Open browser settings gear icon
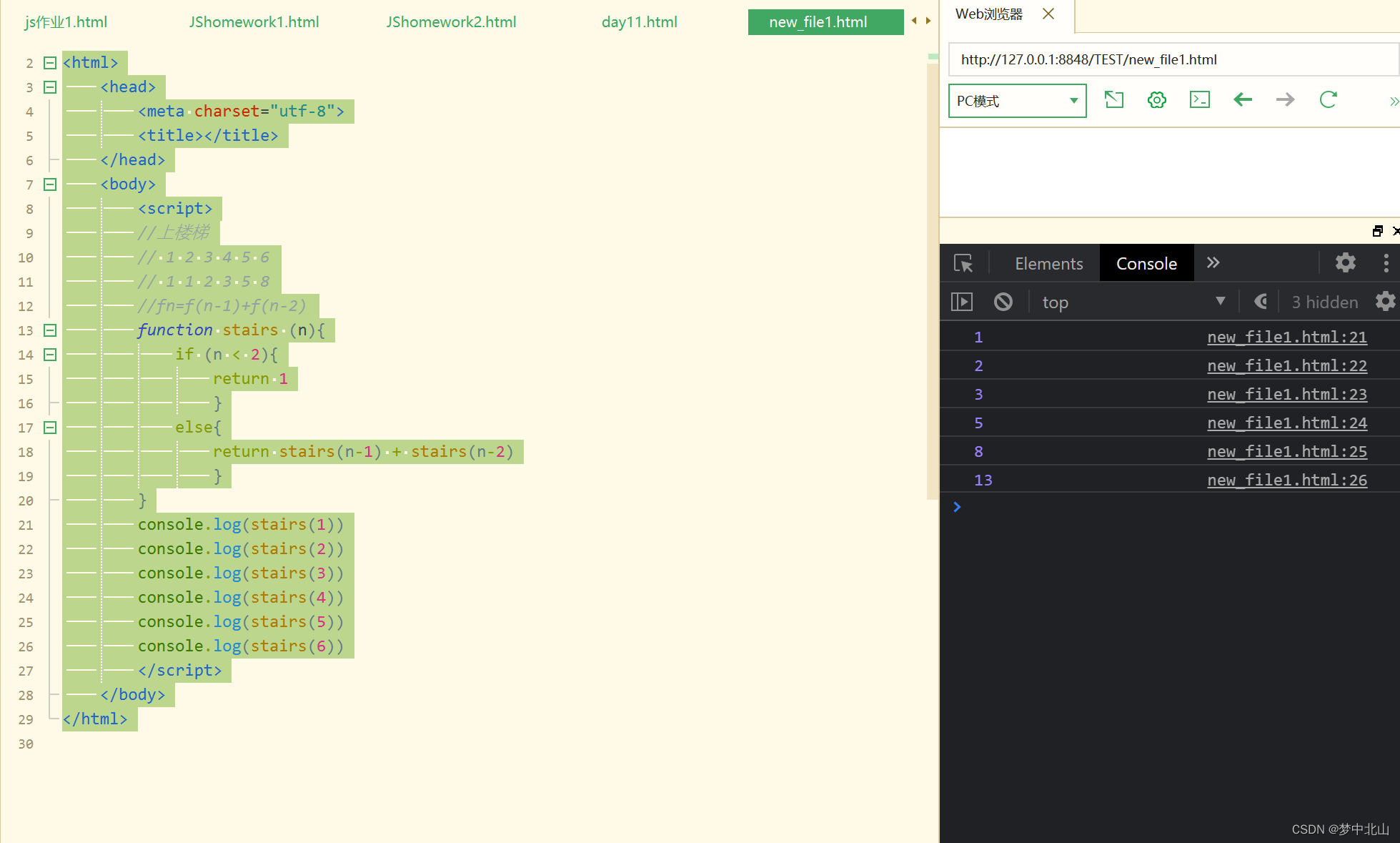 (1157, 99)
